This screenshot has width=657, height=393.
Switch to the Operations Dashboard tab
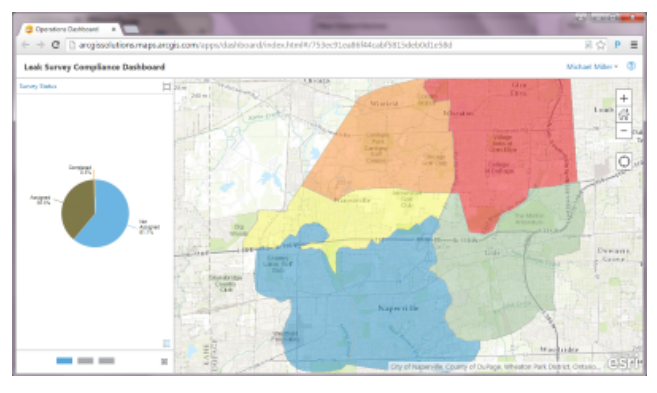(x=67, y=29)
